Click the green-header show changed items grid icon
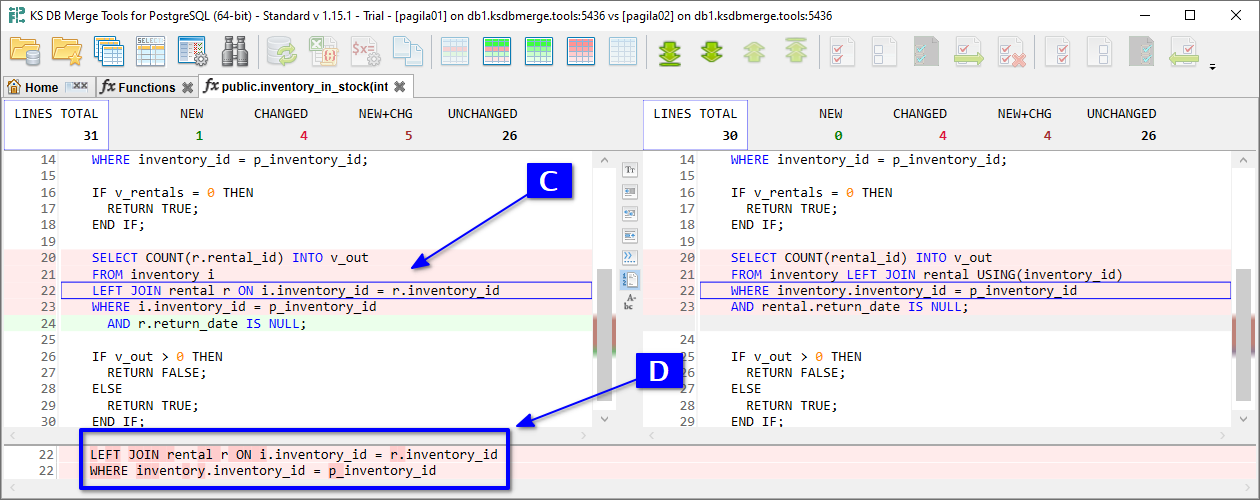This screenshot has width=1260, height=500. [497, 51]
